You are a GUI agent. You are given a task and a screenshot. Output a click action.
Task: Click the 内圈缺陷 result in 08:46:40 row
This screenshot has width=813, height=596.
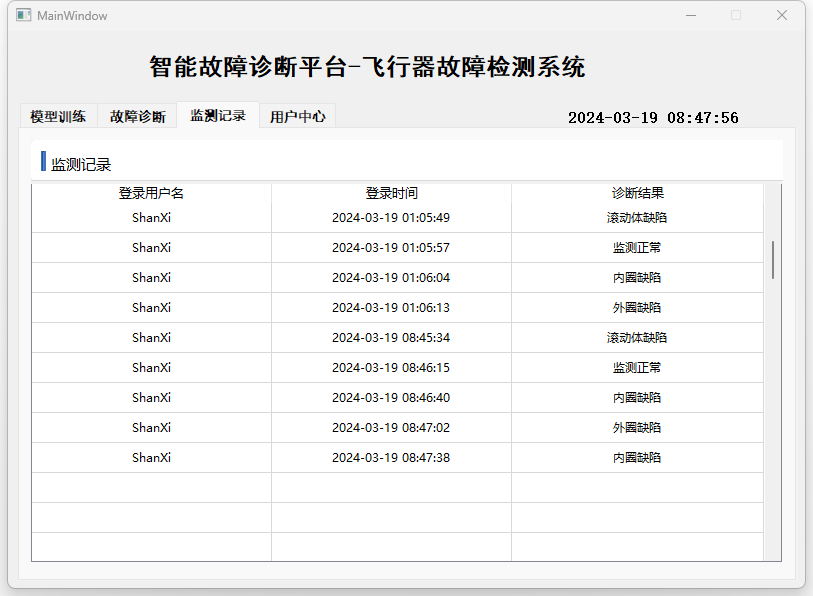[x=637, y=398]
